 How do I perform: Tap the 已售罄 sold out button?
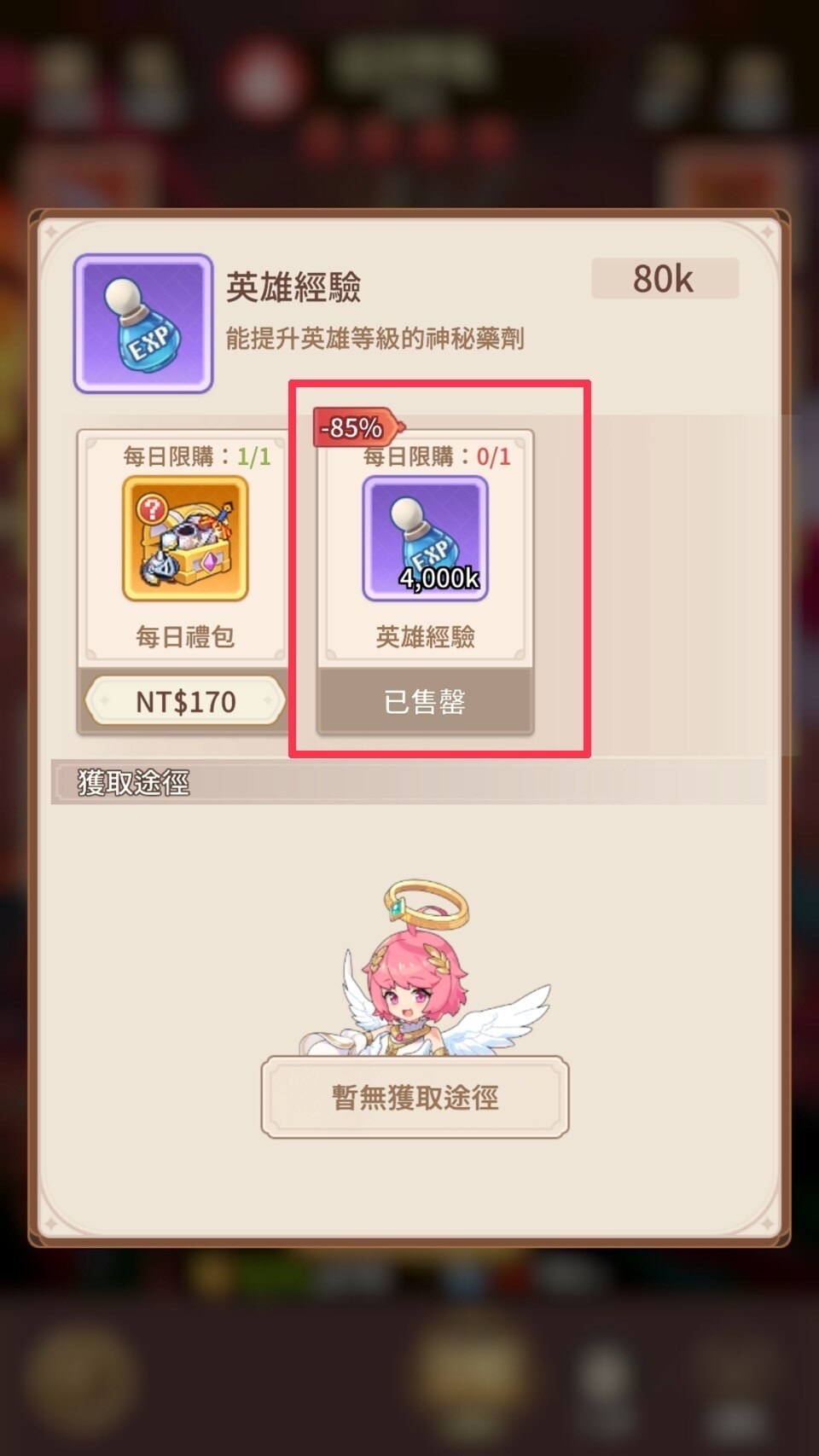[x=425, y=701]
